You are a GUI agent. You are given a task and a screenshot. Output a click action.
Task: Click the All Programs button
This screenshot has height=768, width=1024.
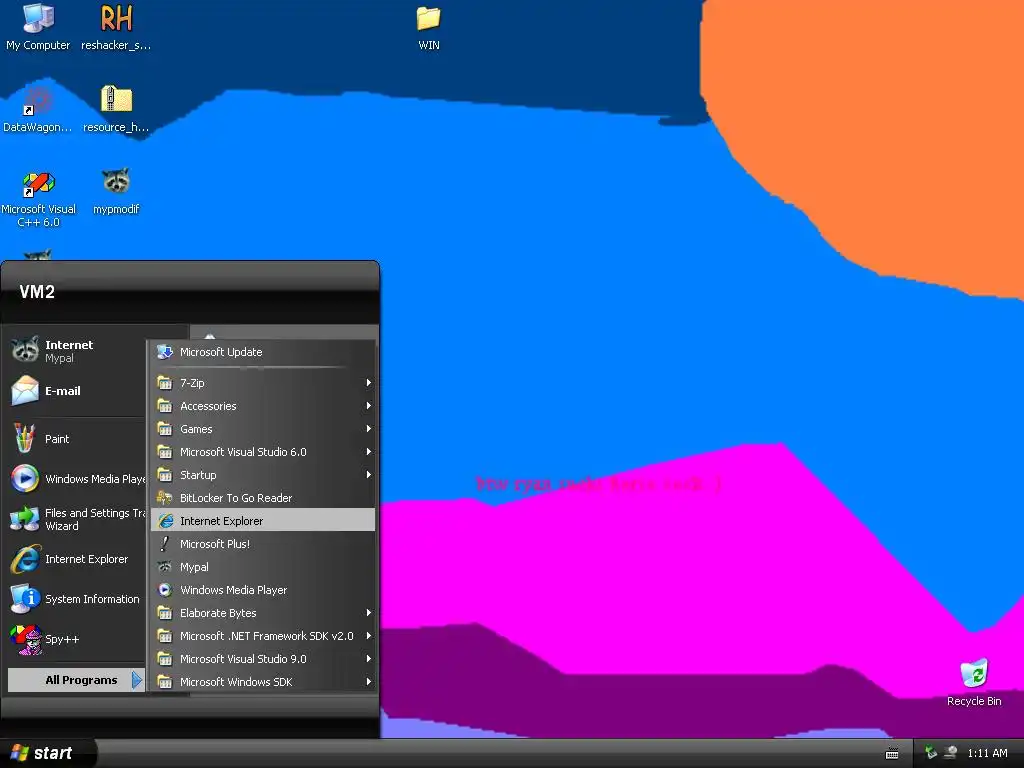[x=76, y=680]
